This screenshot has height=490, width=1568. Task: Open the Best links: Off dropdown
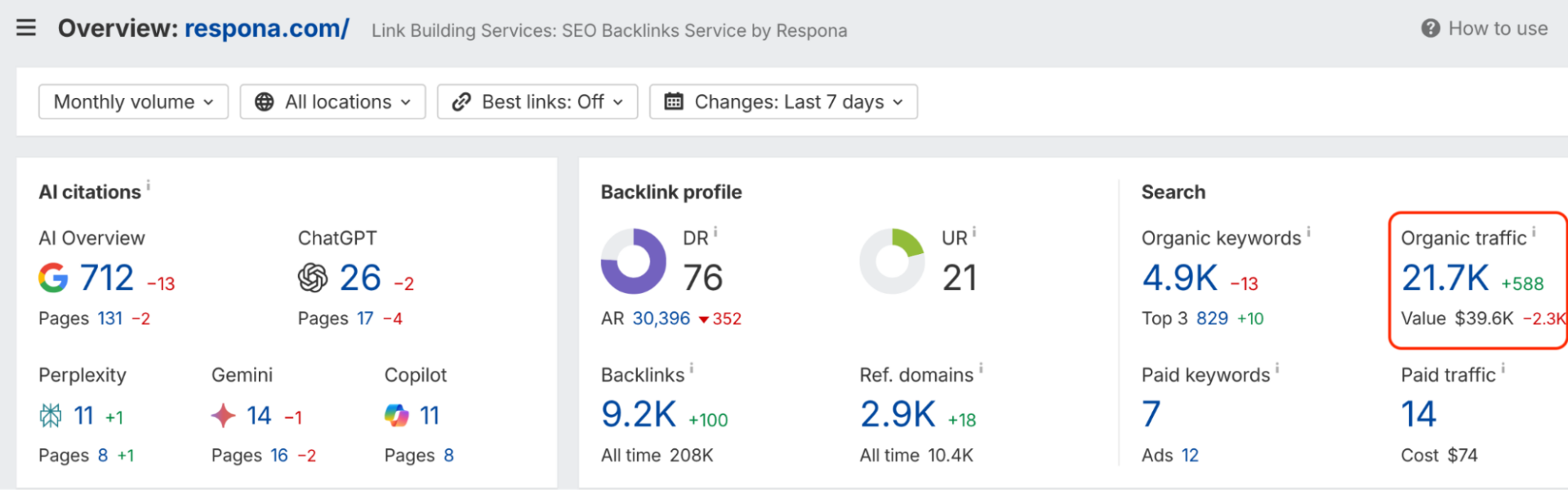[537, 102]
